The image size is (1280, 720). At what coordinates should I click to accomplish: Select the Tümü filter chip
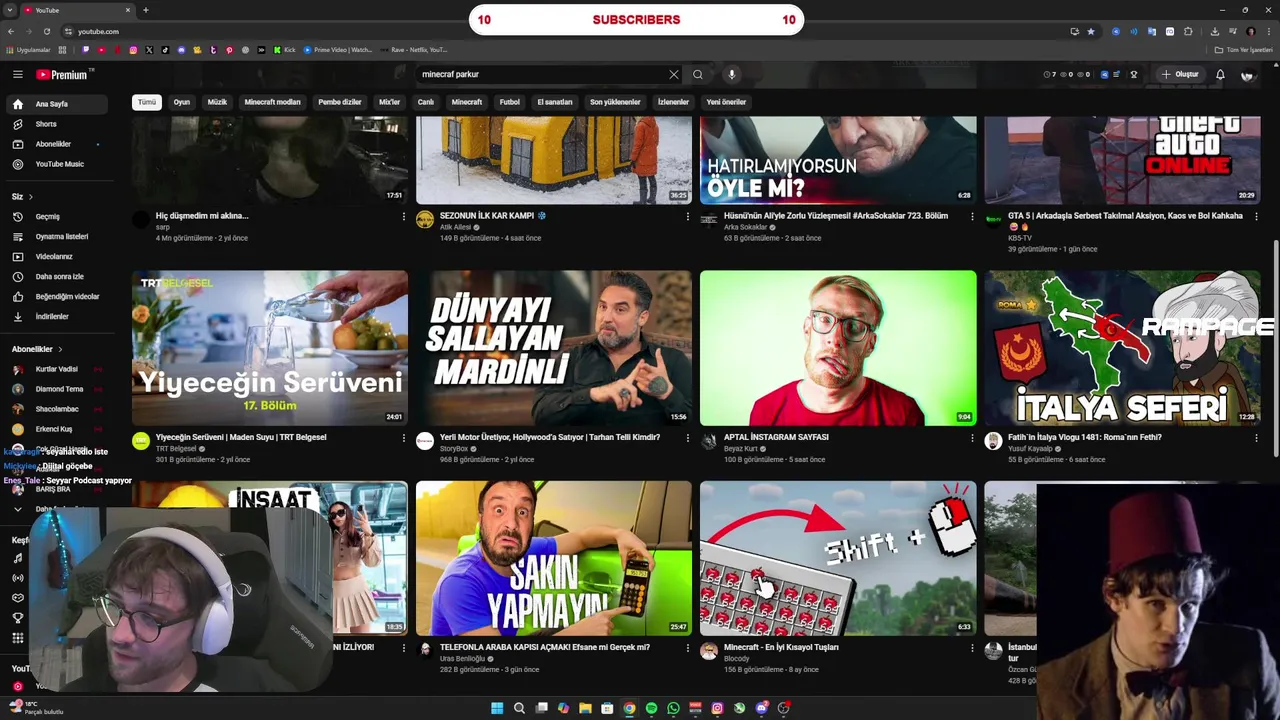tap(147, 102)
